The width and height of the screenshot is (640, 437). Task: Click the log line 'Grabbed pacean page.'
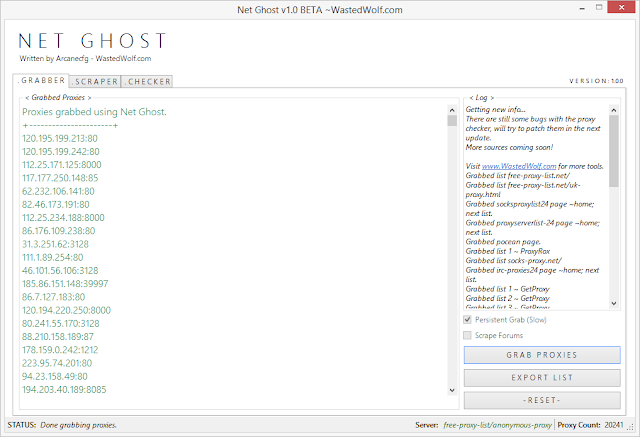click(503, 242)
